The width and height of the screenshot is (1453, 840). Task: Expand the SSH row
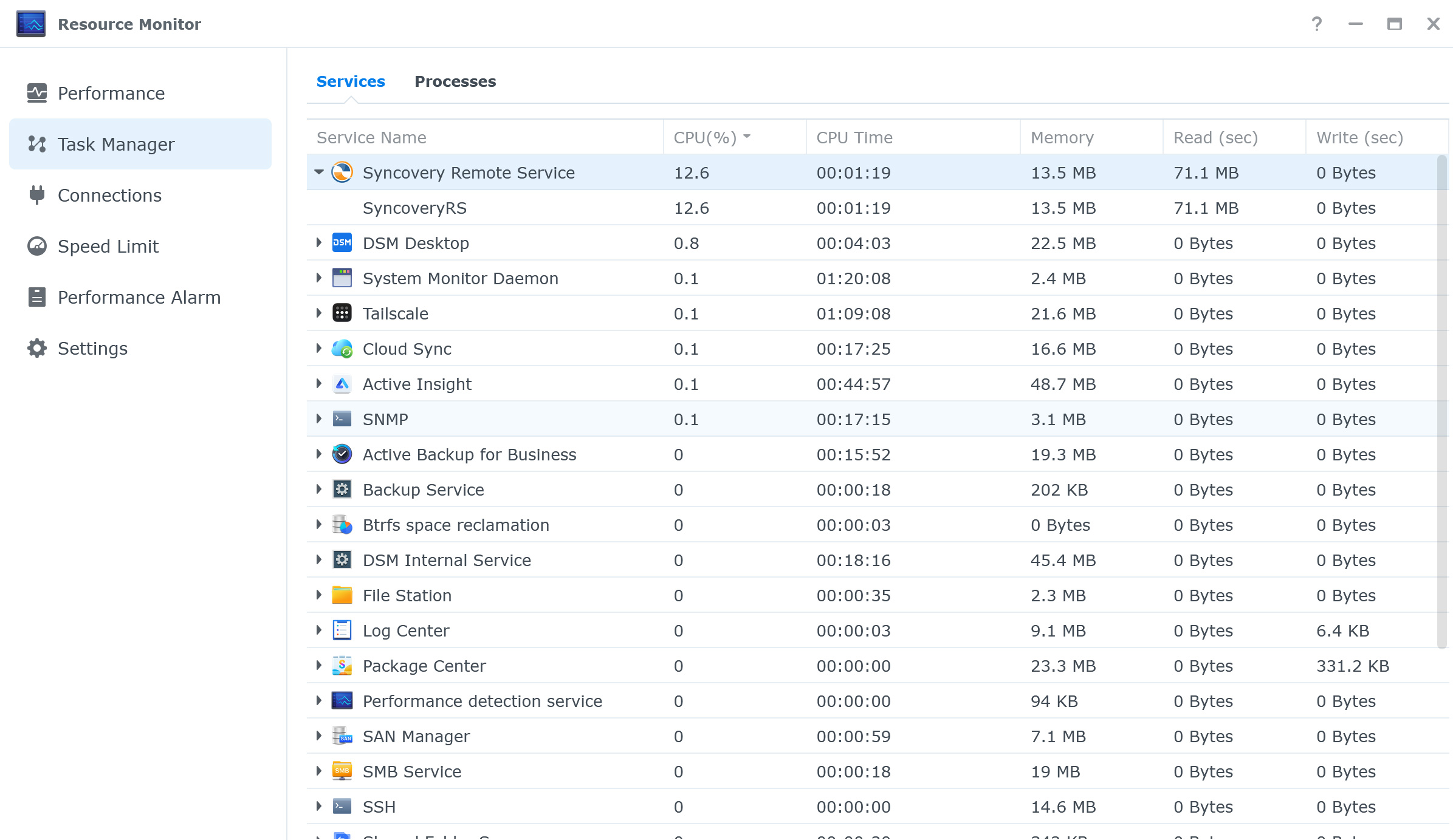319,807
